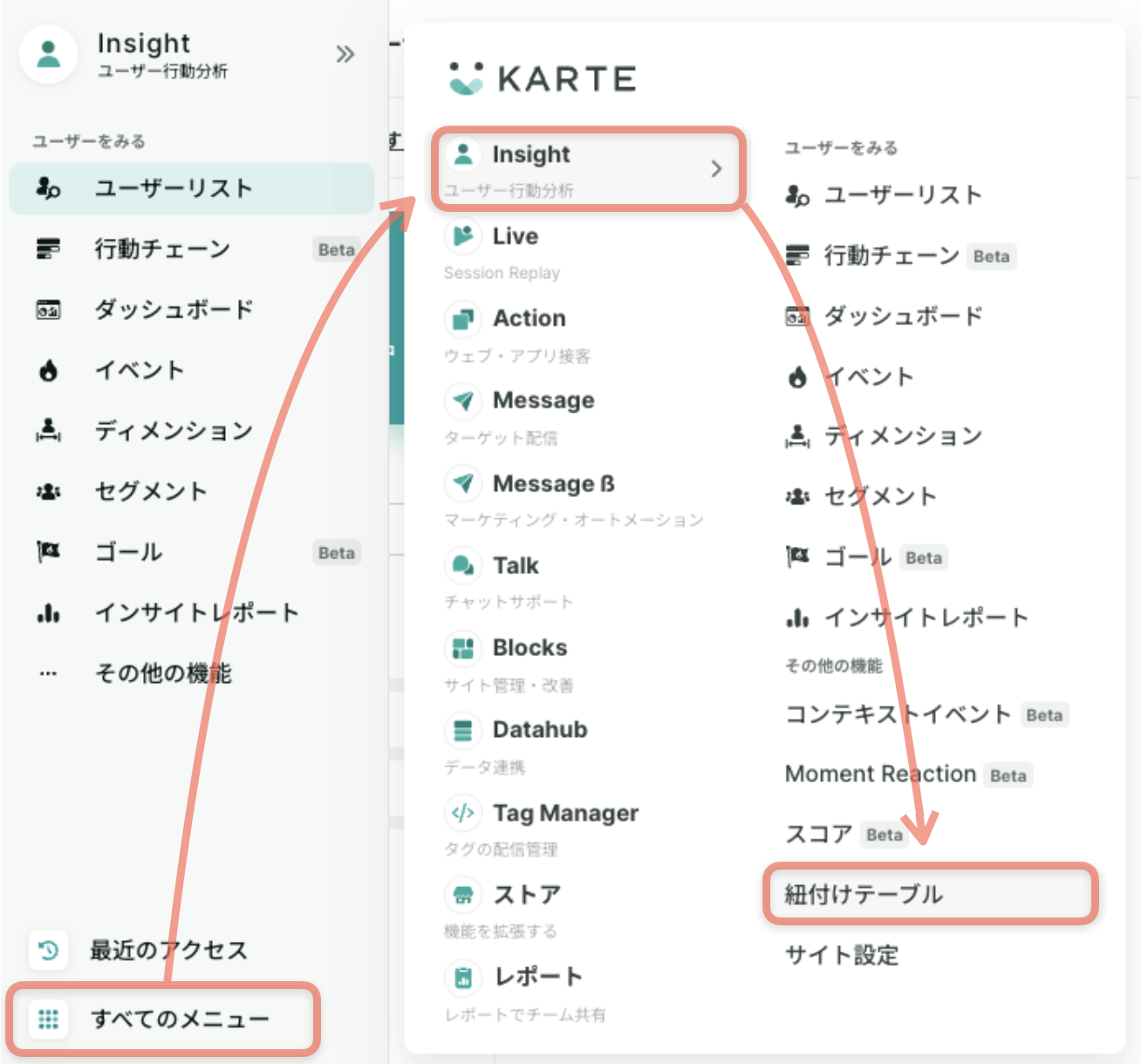
Task: Click ストア 機能を拡張する label
Action: pos(501,931)
